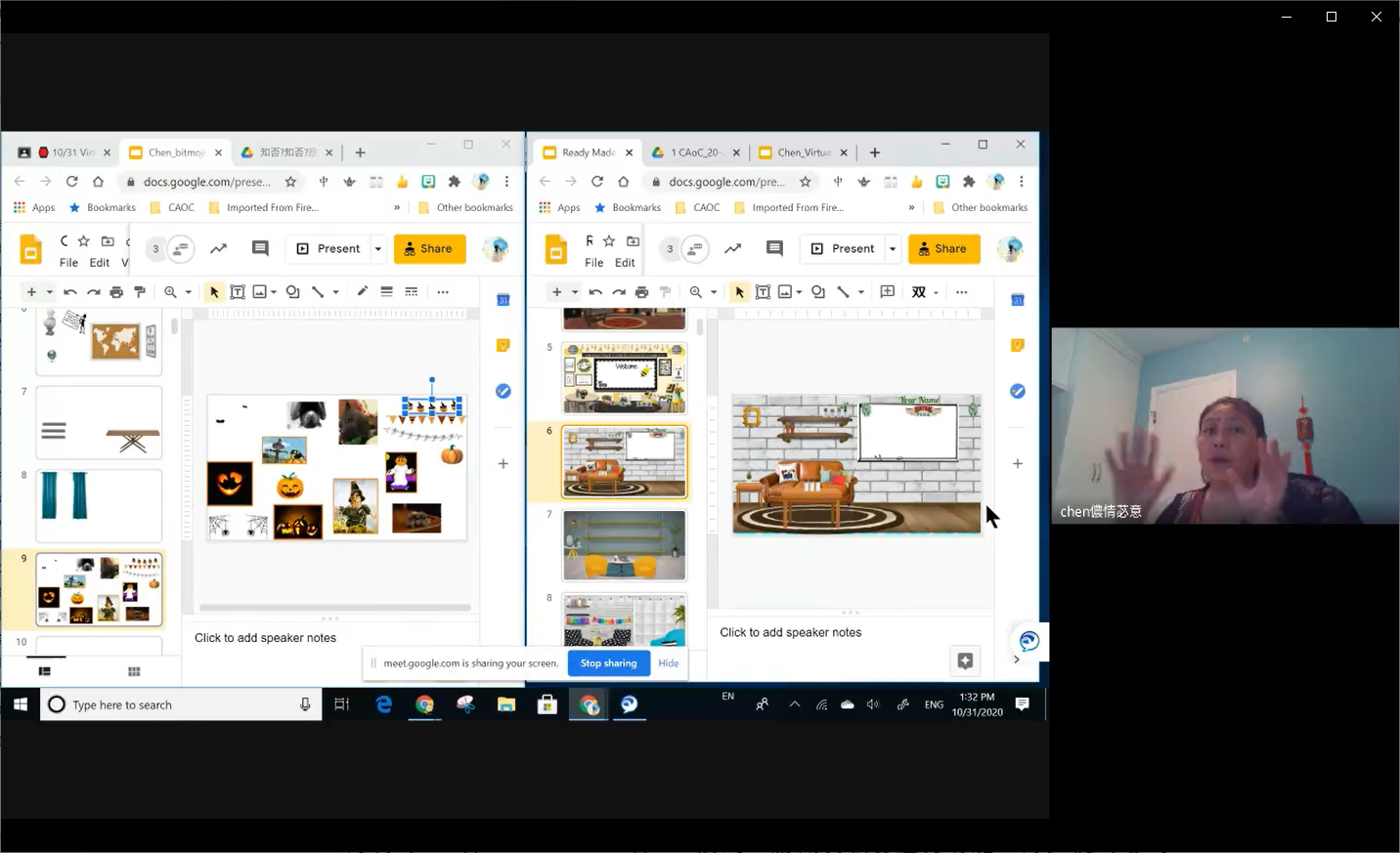Image resolution: width=1400 pixels, height=853 pixels.
Task: Select the Shape tool
Action: point(287,291)
